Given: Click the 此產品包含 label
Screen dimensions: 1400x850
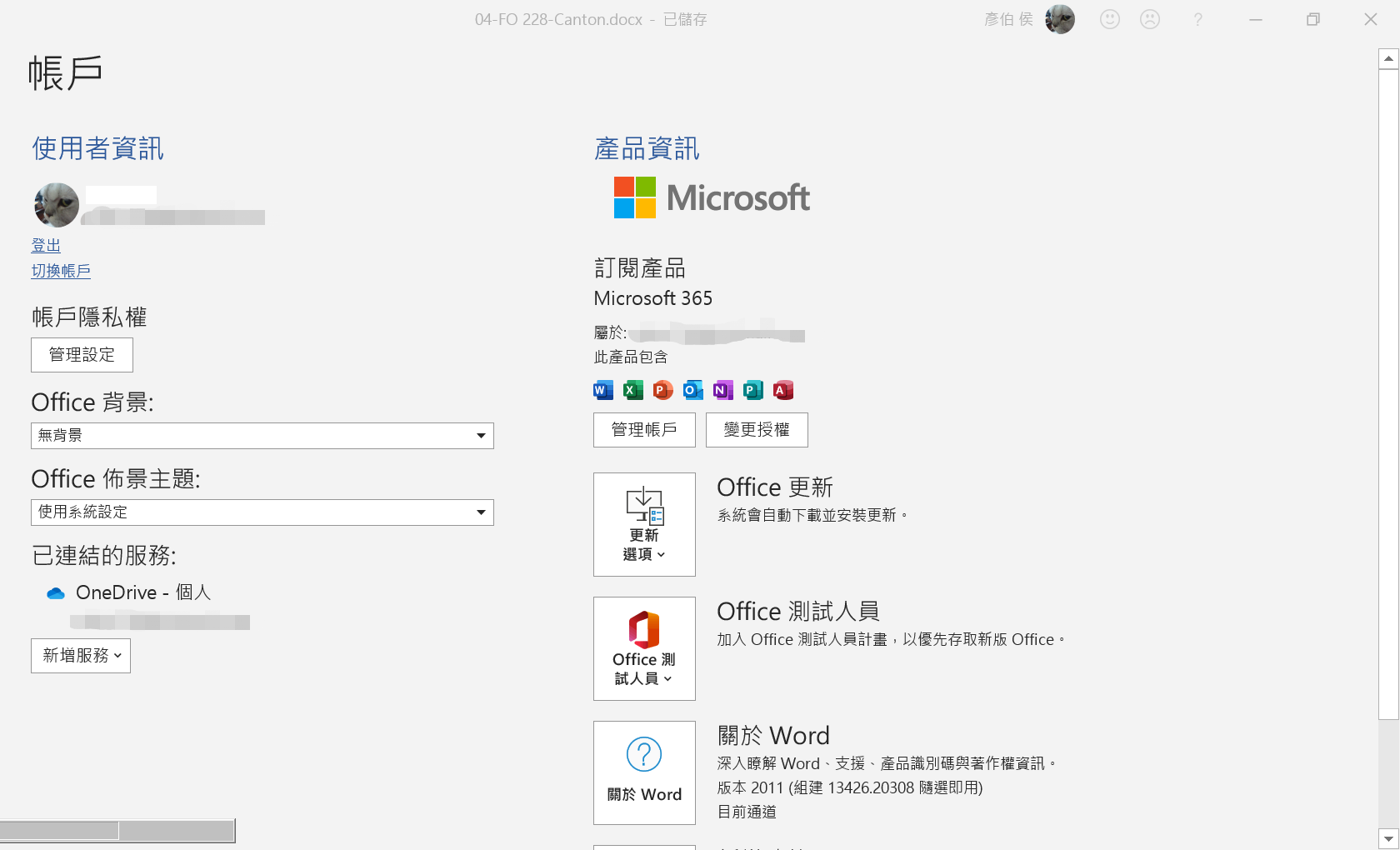Looking at the screenshot, I should (x=631, y=357).
